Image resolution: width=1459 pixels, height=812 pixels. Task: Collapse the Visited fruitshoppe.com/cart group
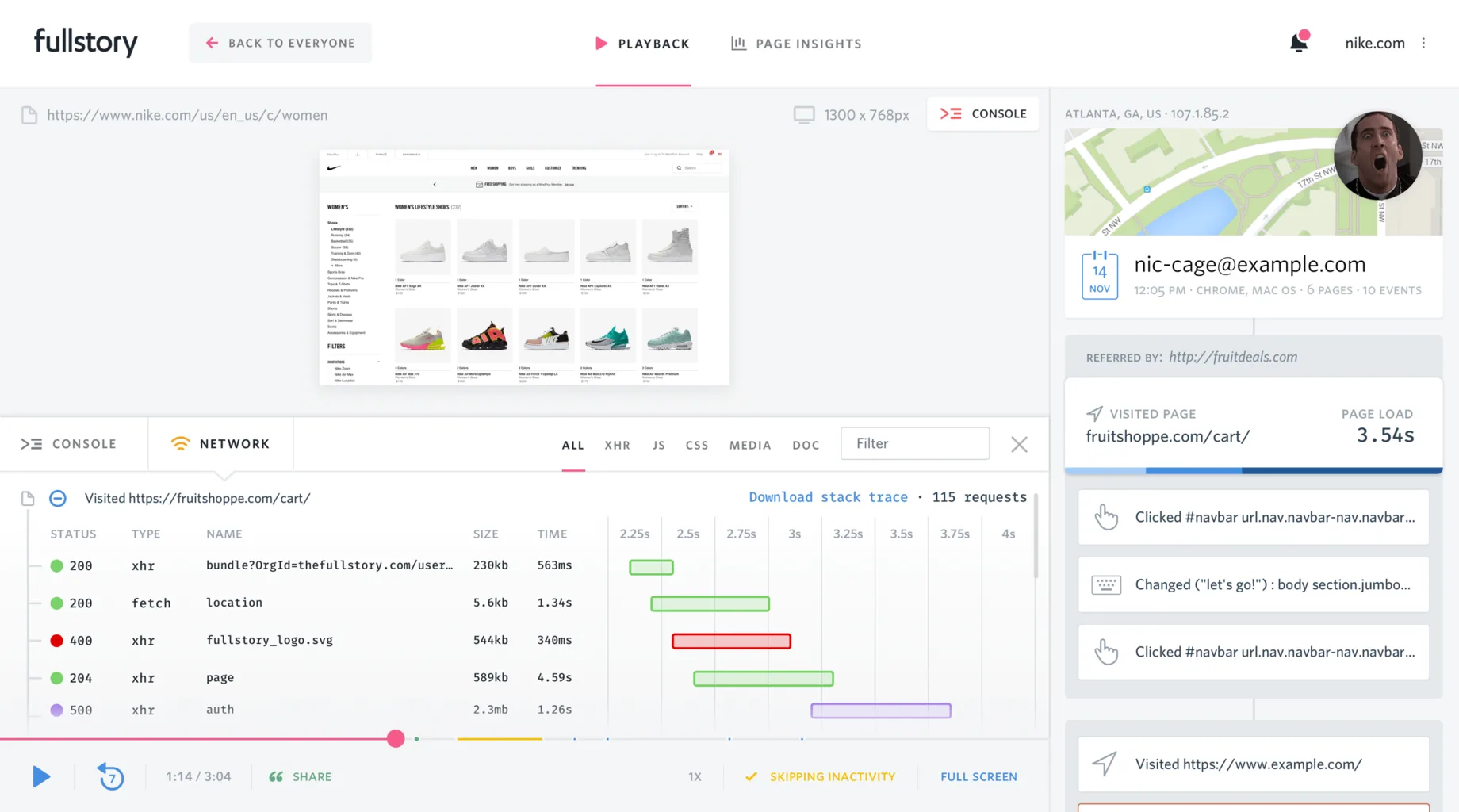coord(58,498)
